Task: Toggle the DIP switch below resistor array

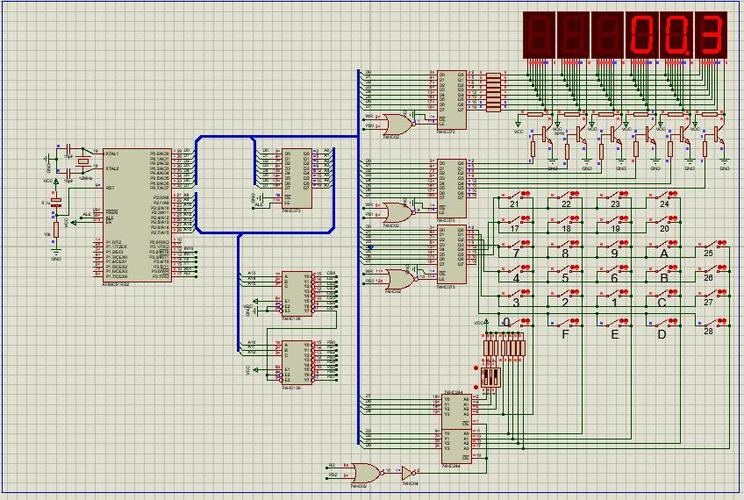Action: click(490, 377)
